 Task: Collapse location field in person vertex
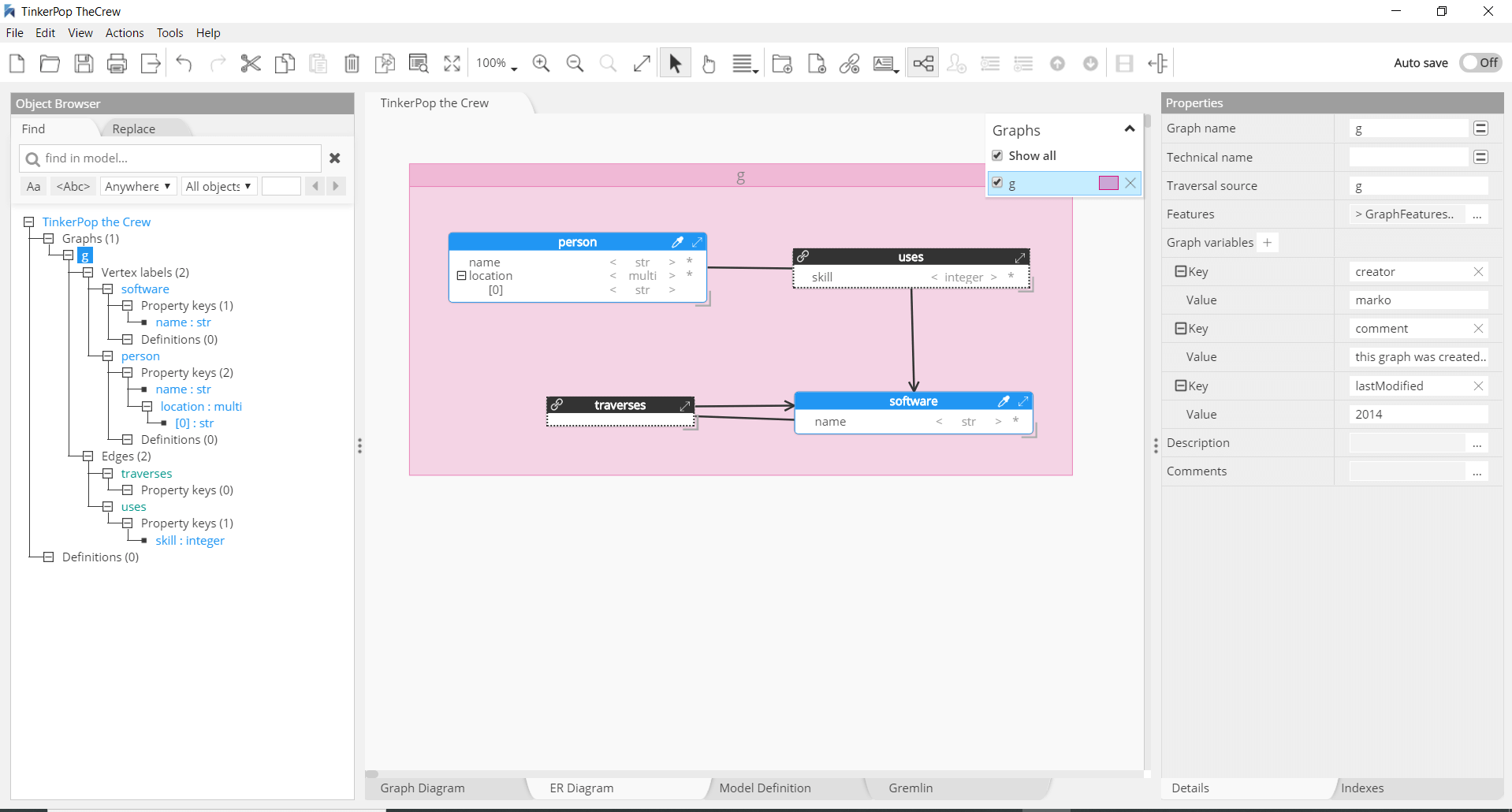tap(462, 276)
